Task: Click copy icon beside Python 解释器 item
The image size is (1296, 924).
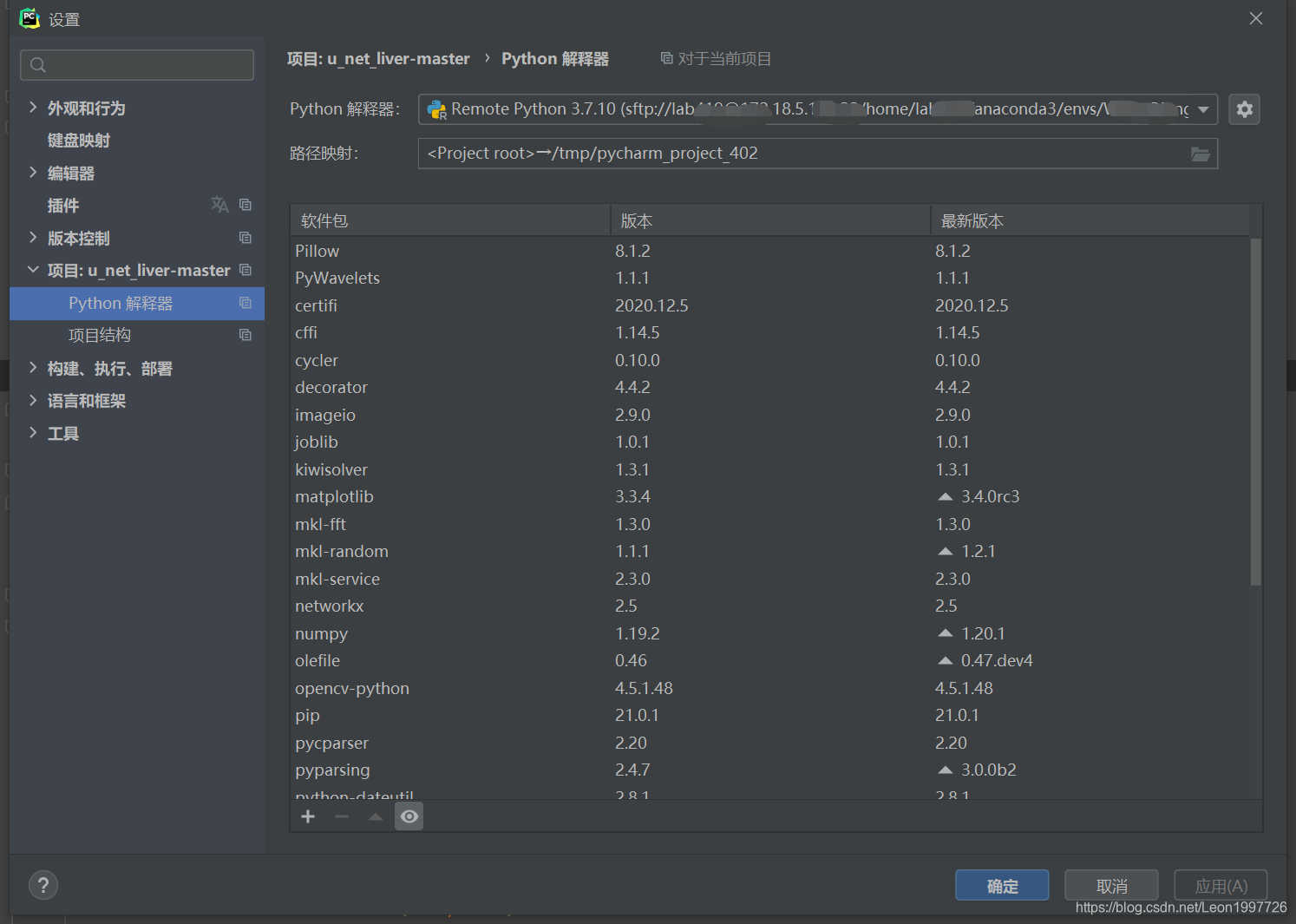Action: 245,303
